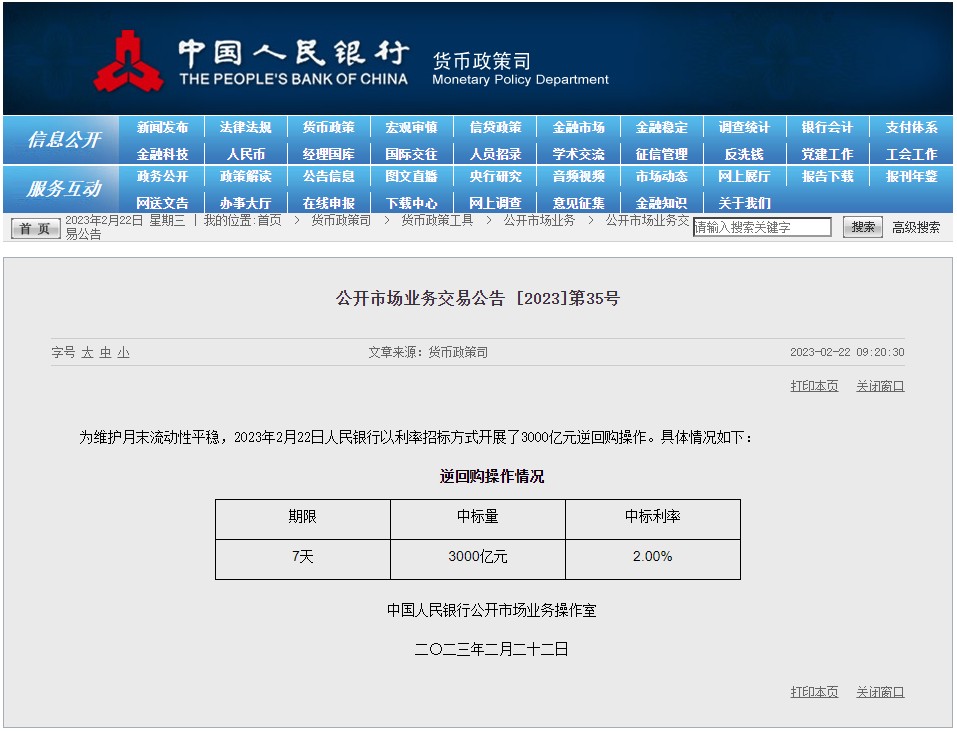Open the 反洗钱 menu item
Viewport: 957px width, 731px height.
744,154
